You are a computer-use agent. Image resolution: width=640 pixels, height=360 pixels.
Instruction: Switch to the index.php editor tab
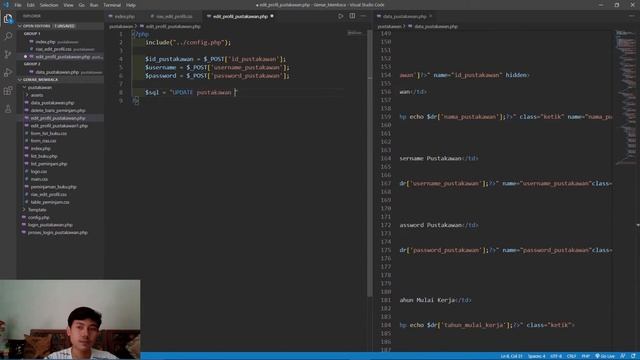pos(124,16)
